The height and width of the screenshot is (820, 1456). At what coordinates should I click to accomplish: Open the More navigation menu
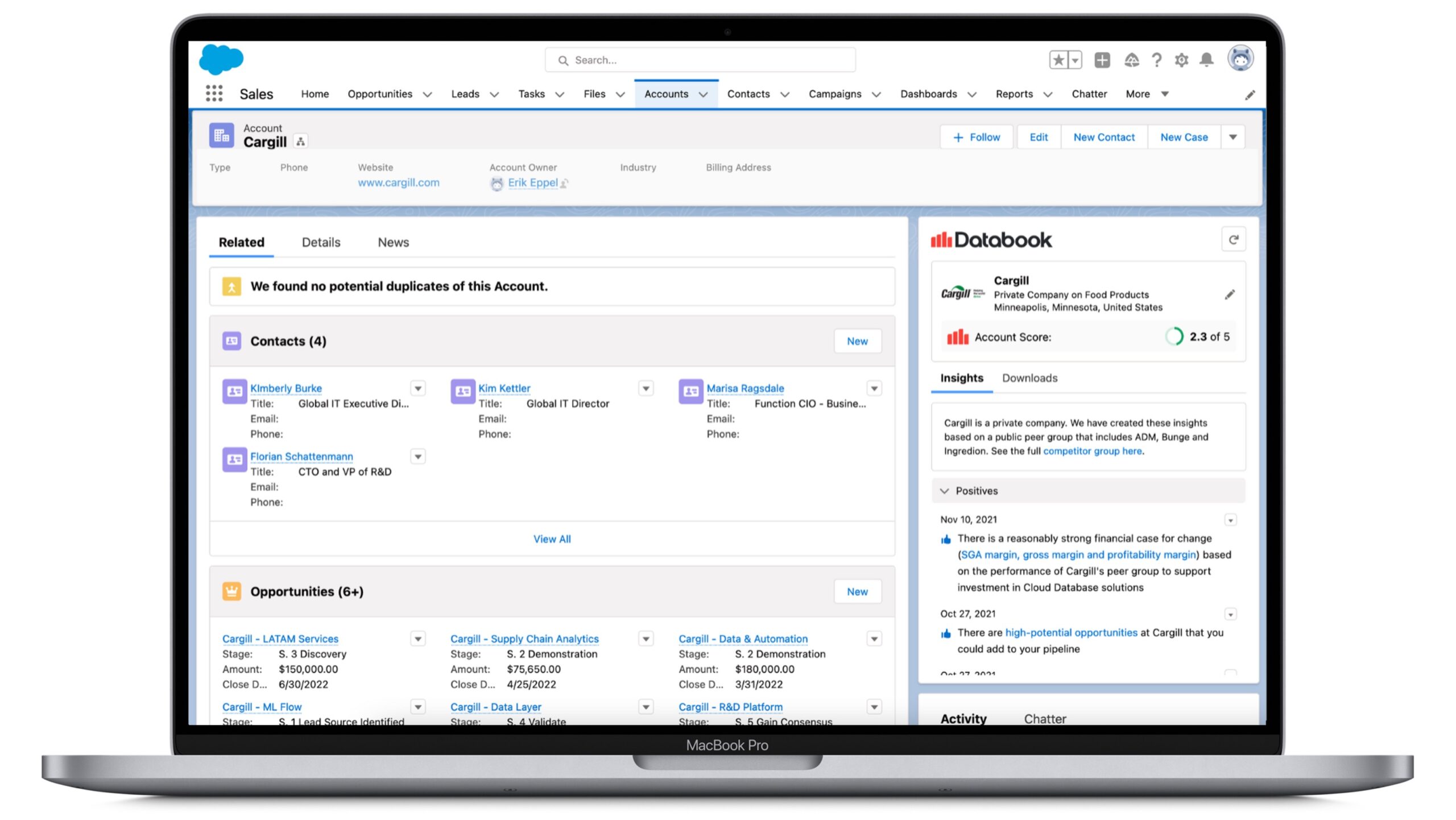1146,94
